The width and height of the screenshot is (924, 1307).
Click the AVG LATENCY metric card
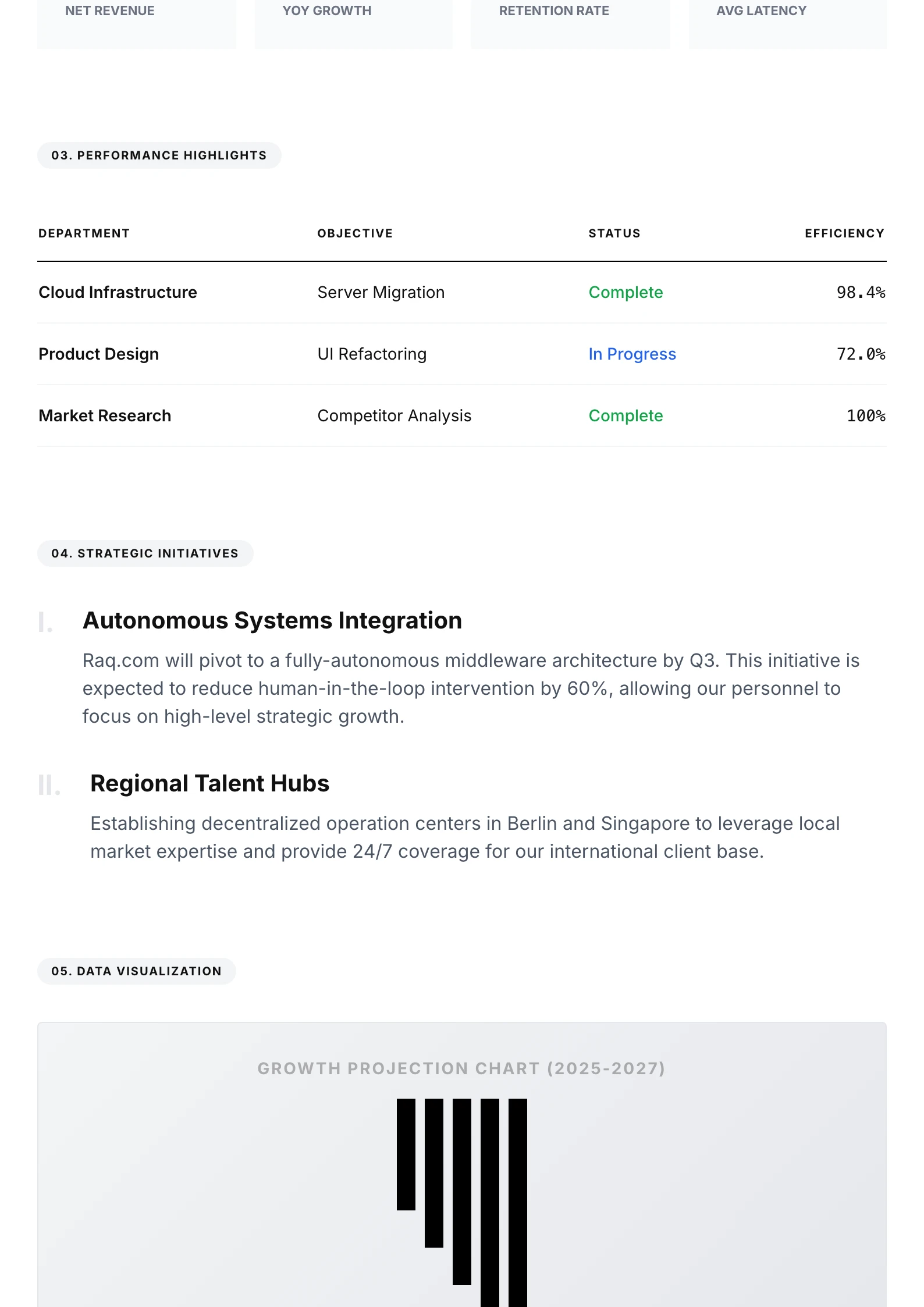coord(787,23)
